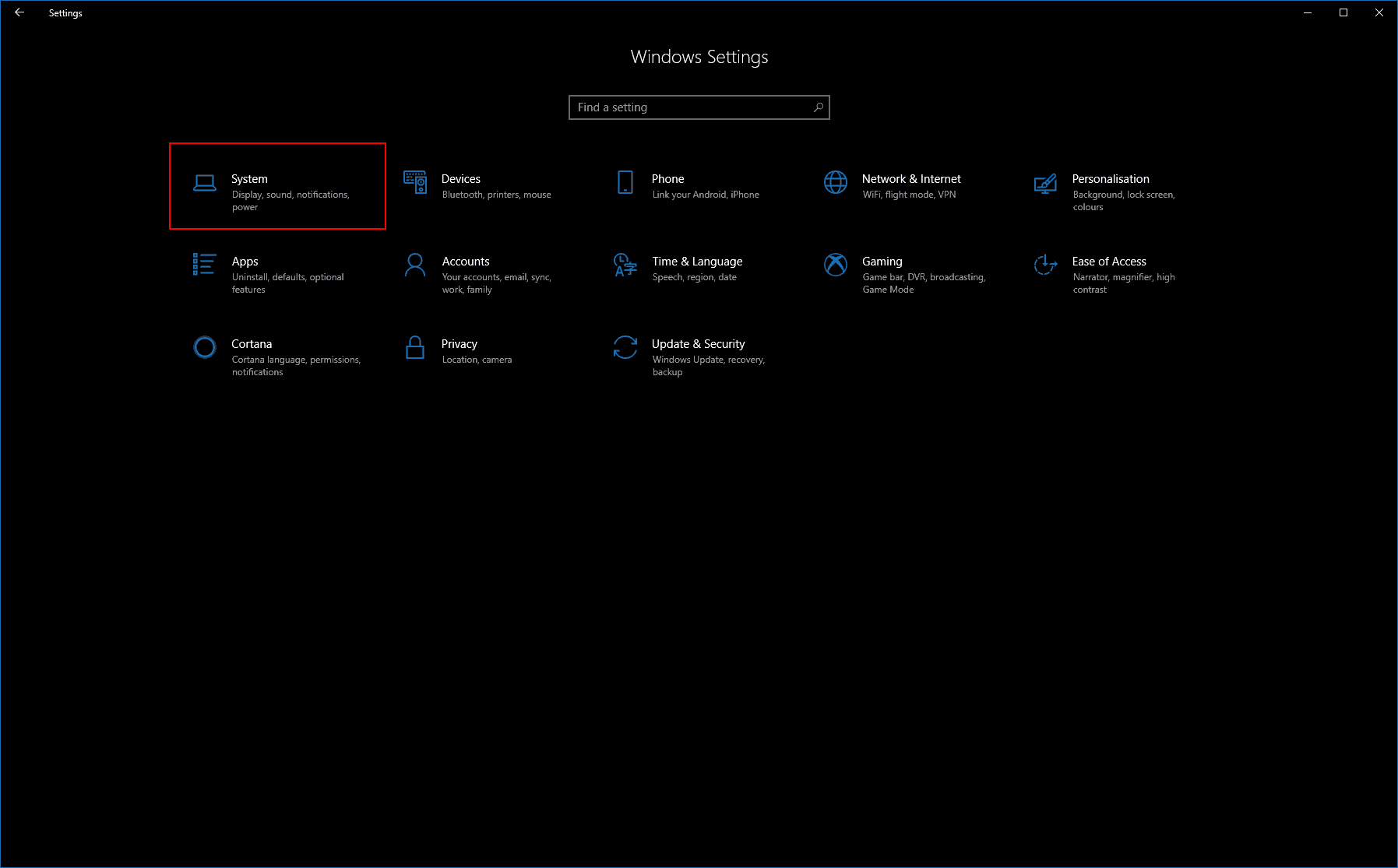Click the Accounts person icon
The image size is (1398, 868).
[x=414, y=265]
